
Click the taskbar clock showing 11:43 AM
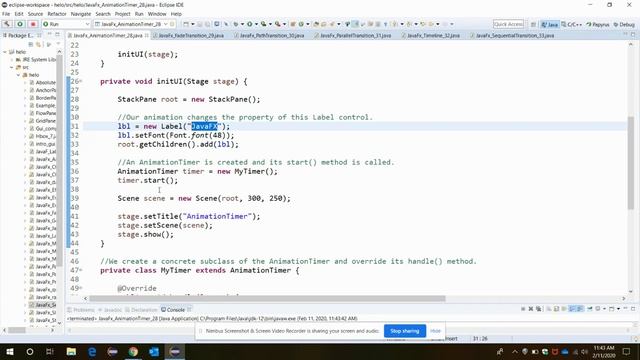(604, 351)
